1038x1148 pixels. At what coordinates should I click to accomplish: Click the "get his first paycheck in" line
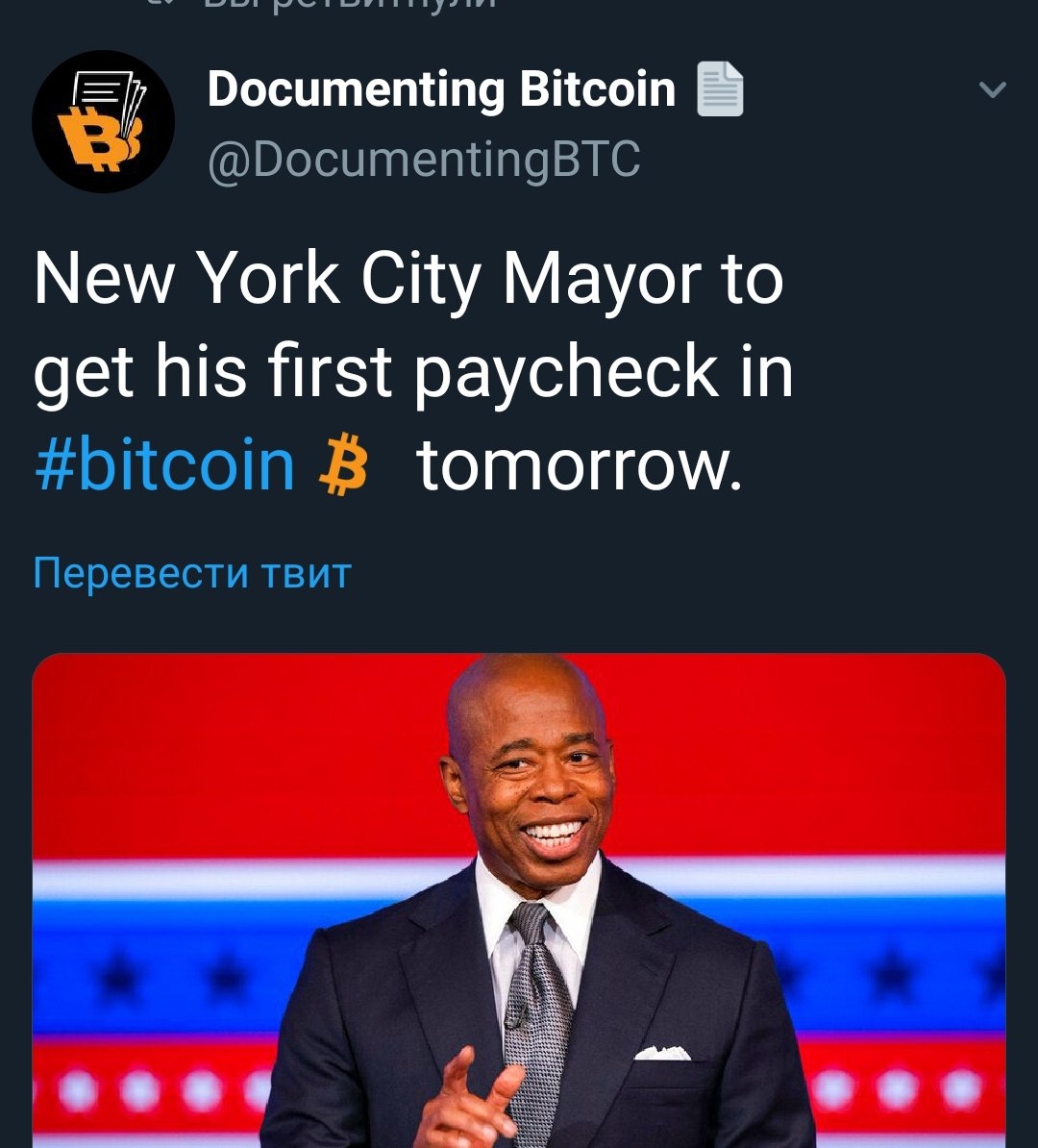pos(413,372)
